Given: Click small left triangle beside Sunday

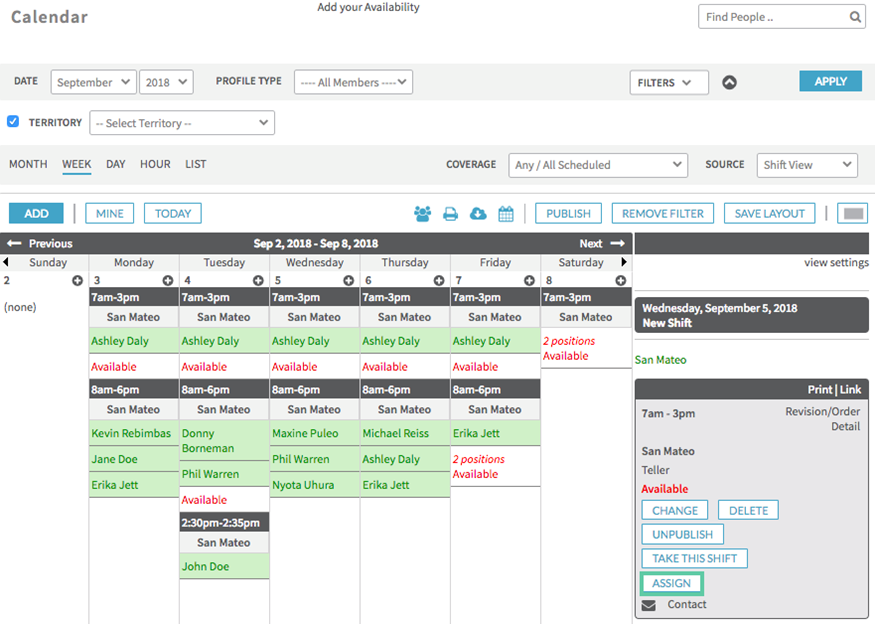Looking at the screenshot, I should click(x=6, y=262).
